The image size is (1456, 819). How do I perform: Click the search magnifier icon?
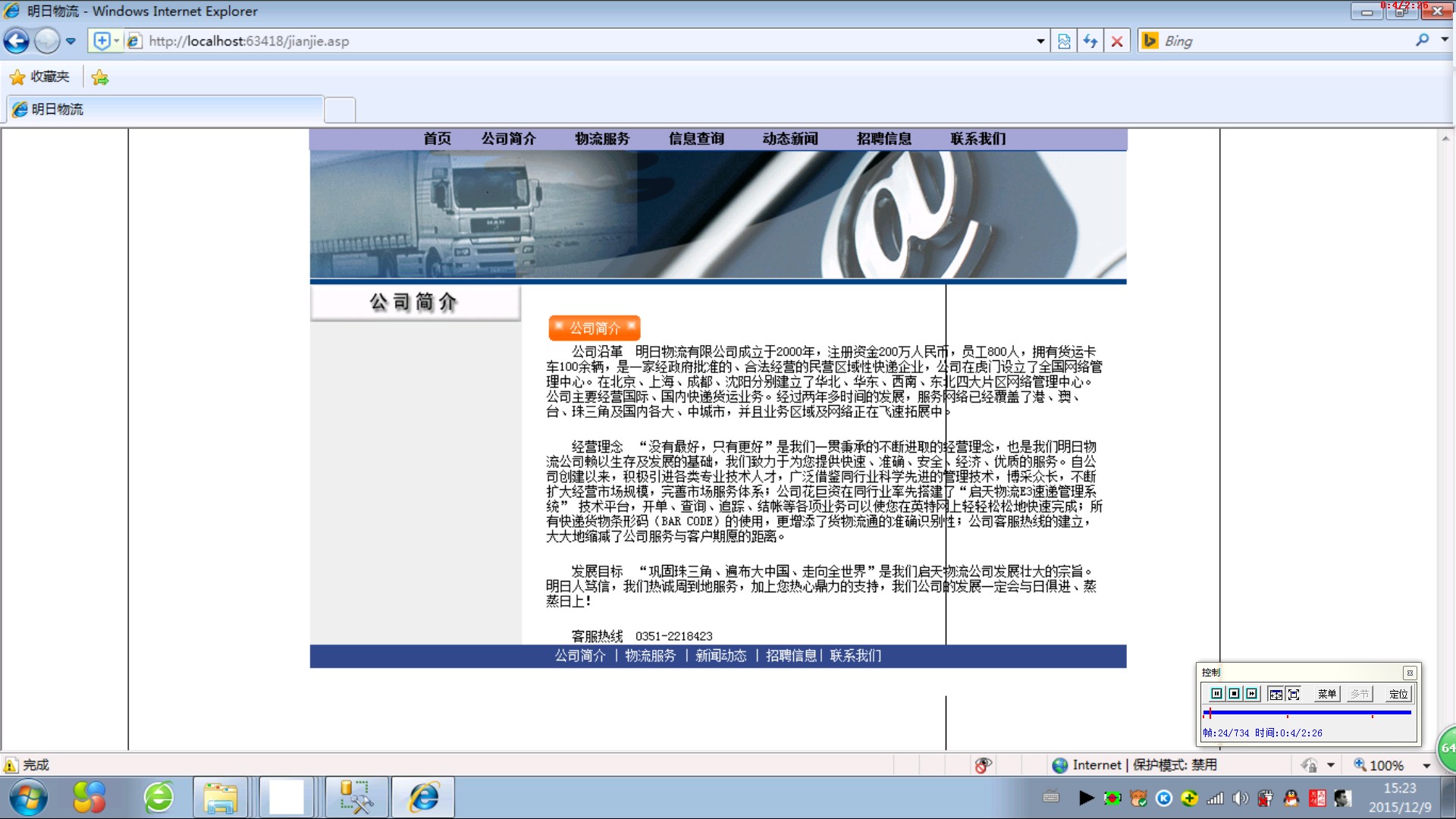pyautogui.click(x=1422, y=40)
